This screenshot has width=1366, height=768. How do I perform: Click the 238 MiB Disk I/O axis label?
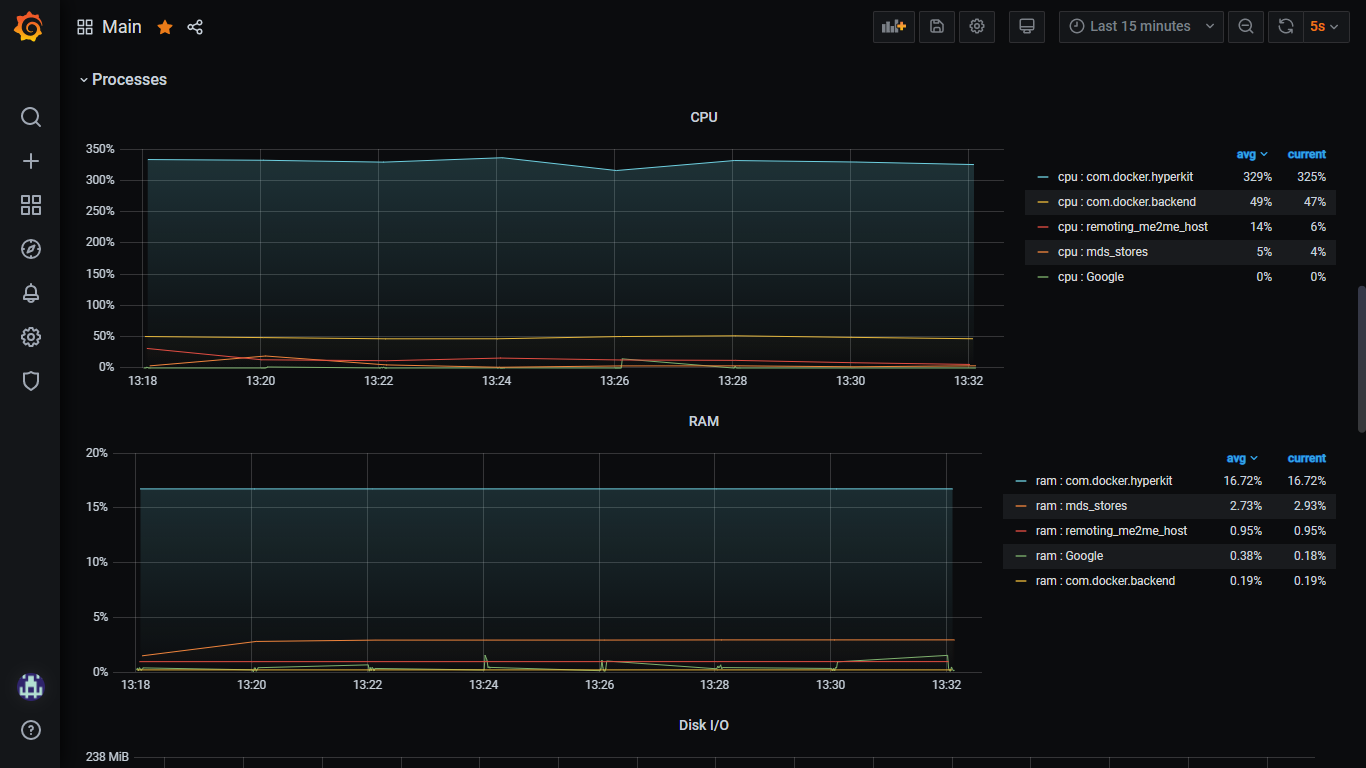pos(107,757)
